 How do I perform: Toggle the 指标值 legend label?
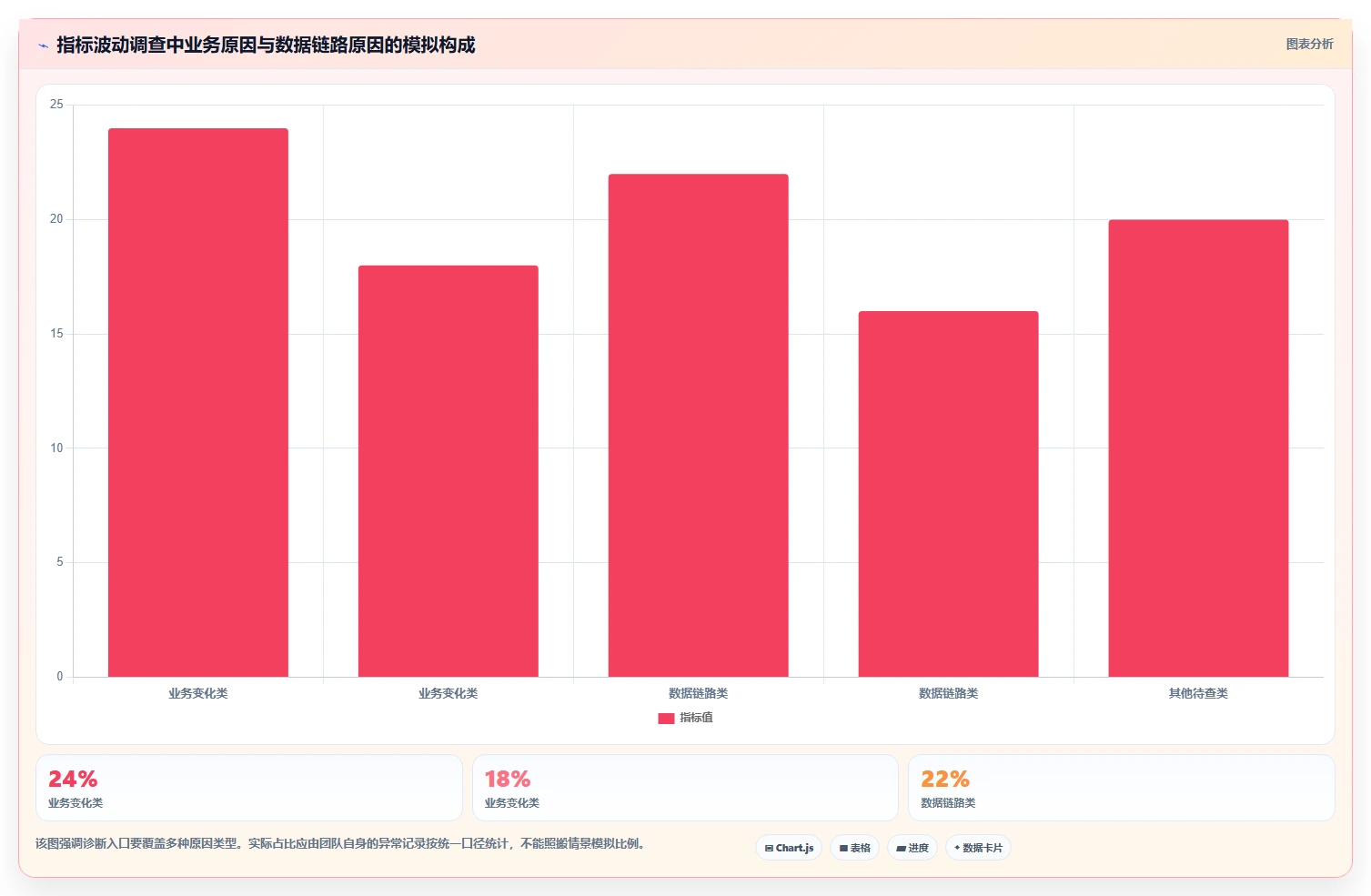(x=697, y=718)
